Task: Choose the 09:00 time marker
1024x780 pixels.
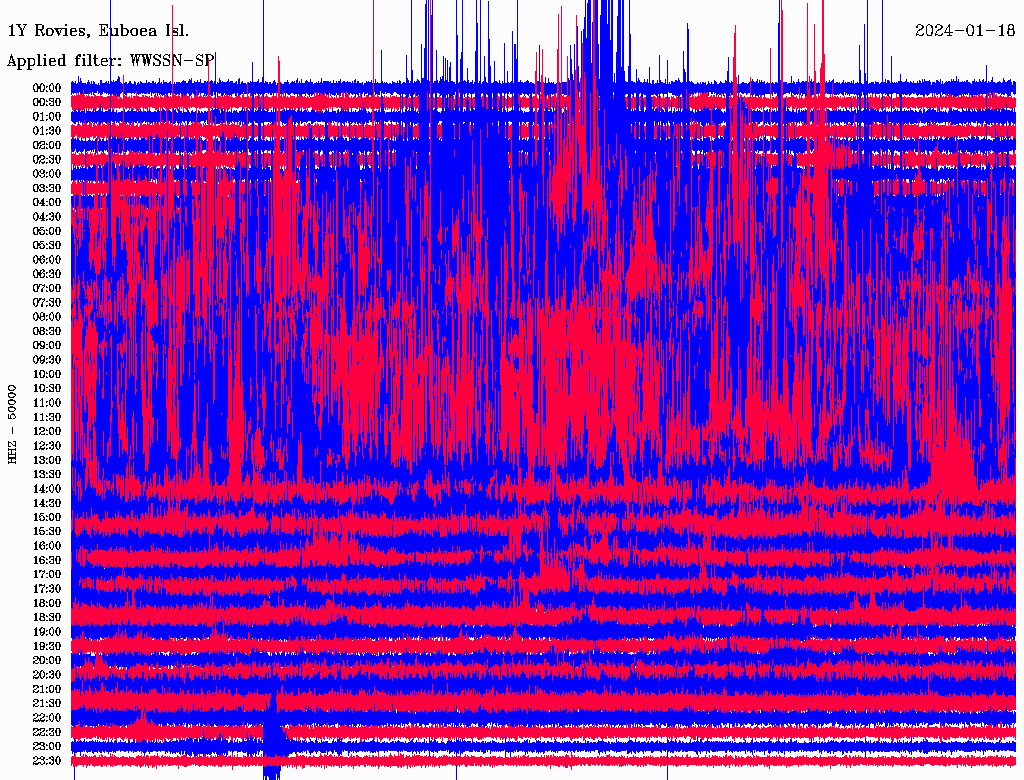Action: click(x=47, y=345)
